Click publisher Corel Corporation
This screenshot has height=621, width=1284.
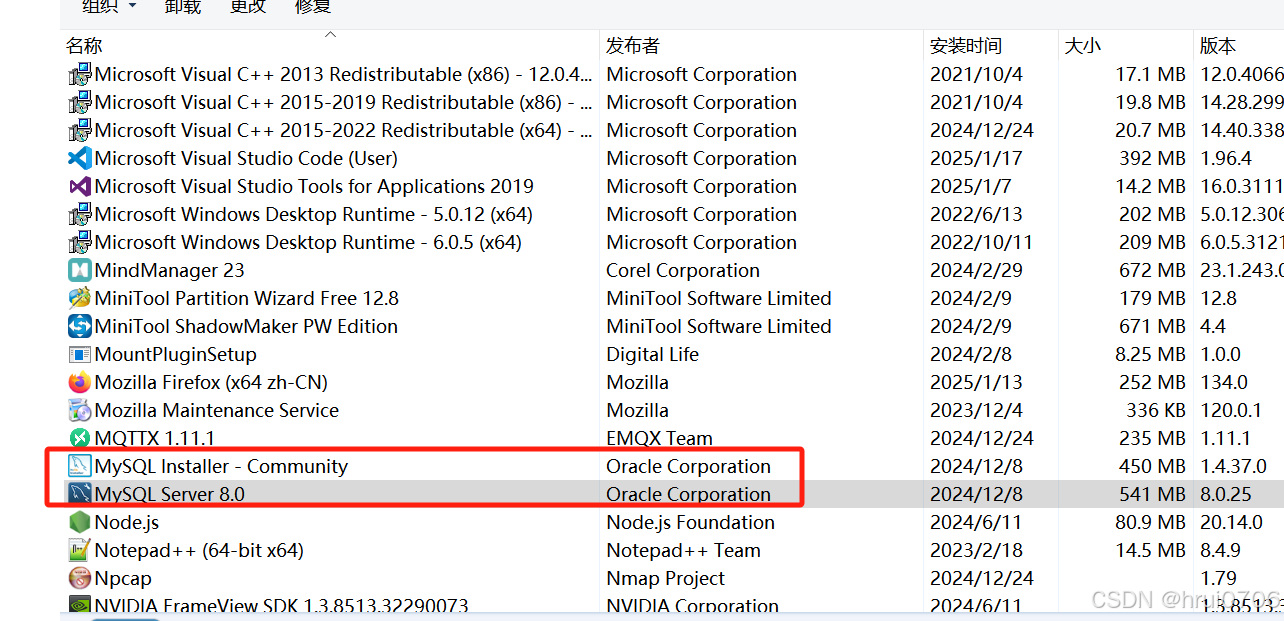click(x=683, y=270)
